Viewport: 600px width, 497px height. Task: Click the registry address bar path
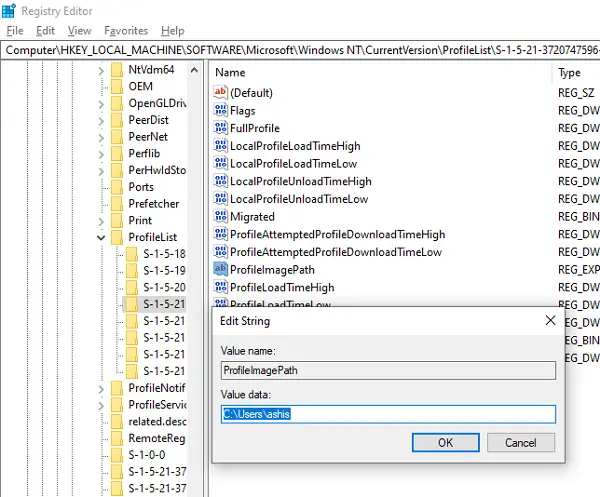(x=302, y=50)
